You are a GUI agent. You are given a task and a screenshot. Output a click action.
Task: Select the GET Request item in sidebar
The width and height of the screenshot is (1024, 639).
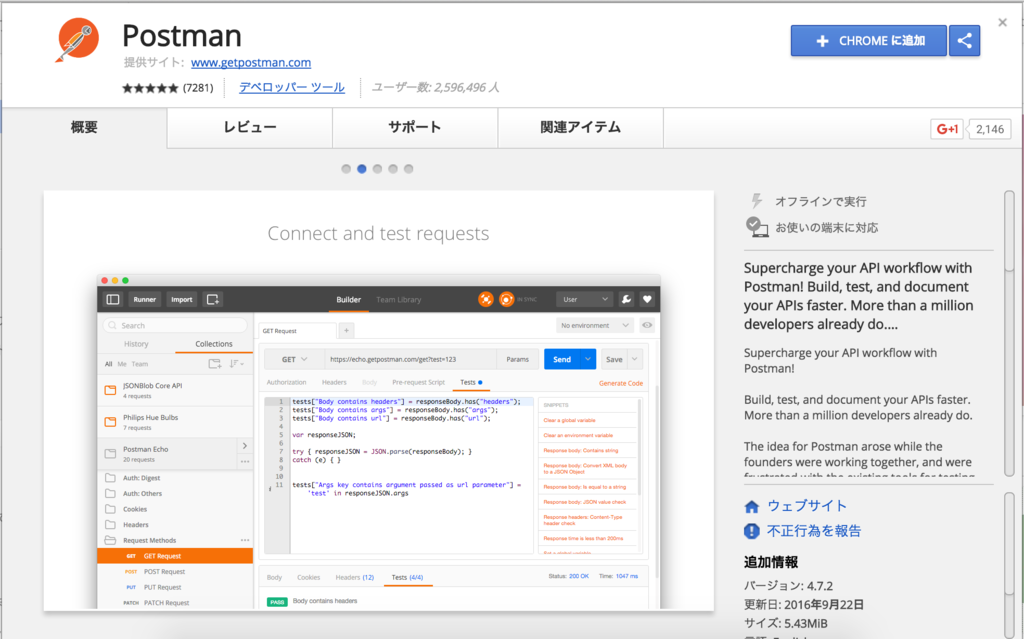(175, 556)
